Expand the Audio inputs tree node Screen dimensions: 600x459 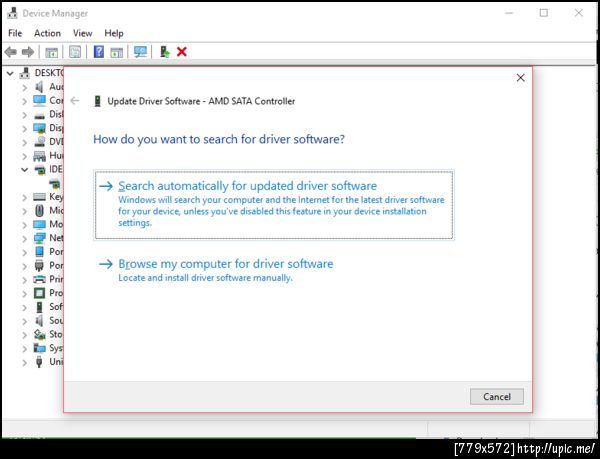coord(24,87)
